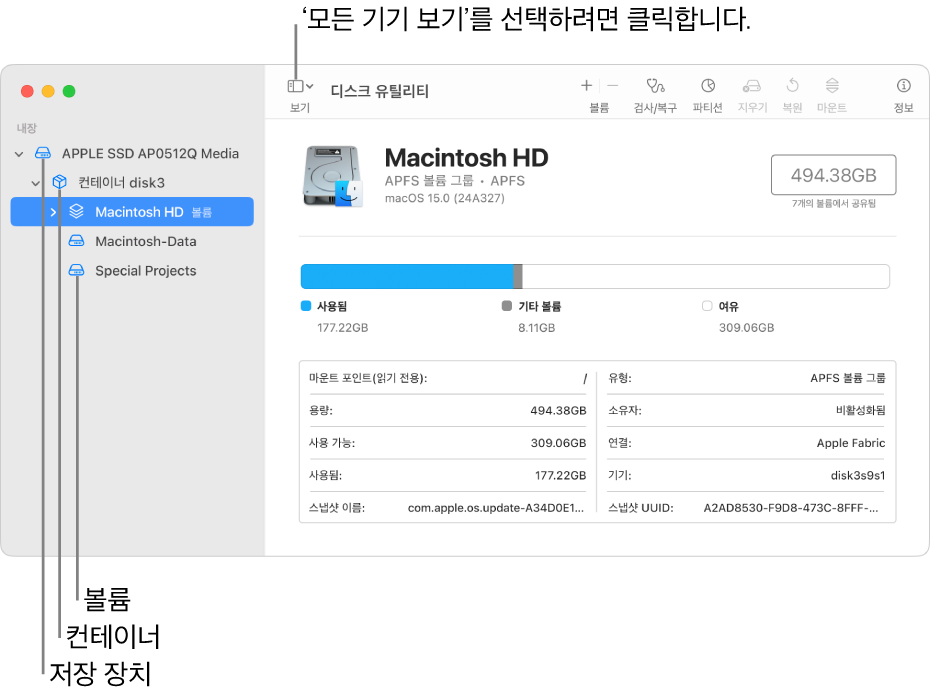Click the 309.06GB free value under legend
Image resolution: width=931 pixels, height=697 pixels.
746,328
